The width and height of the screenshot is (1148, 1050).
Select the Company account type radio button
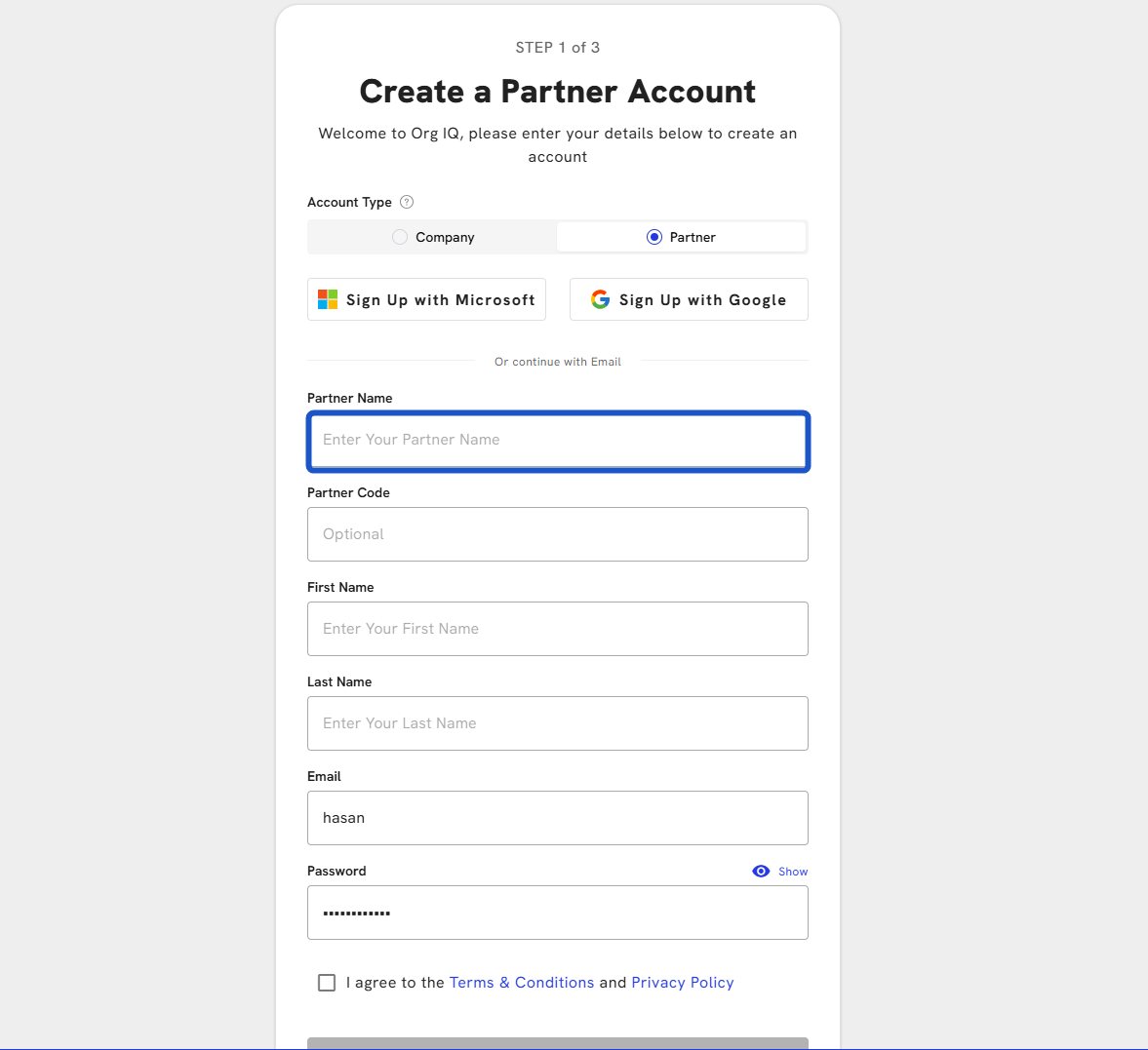click(x=400, y=237)
